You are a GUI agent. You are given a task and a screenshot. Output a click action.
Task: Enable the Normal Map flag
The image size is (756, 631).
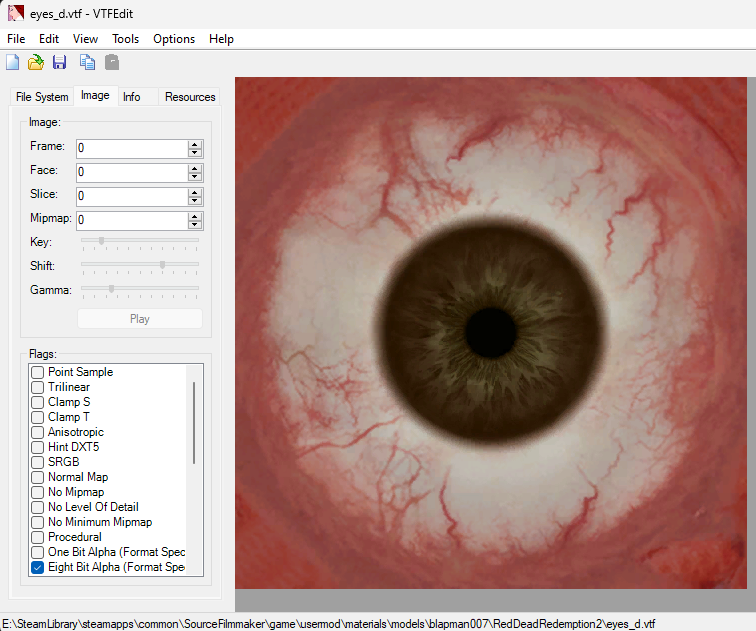pyautogui.click(x=38, y=477)
